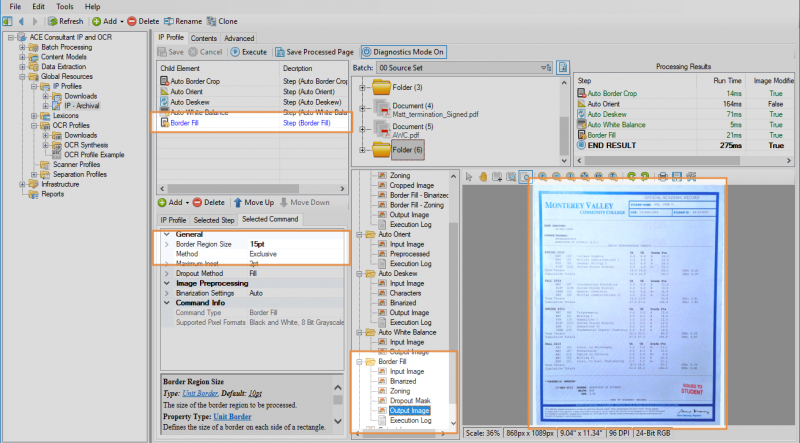
Task: Switch to the Contents tab
Action: (x=204, y=38)
